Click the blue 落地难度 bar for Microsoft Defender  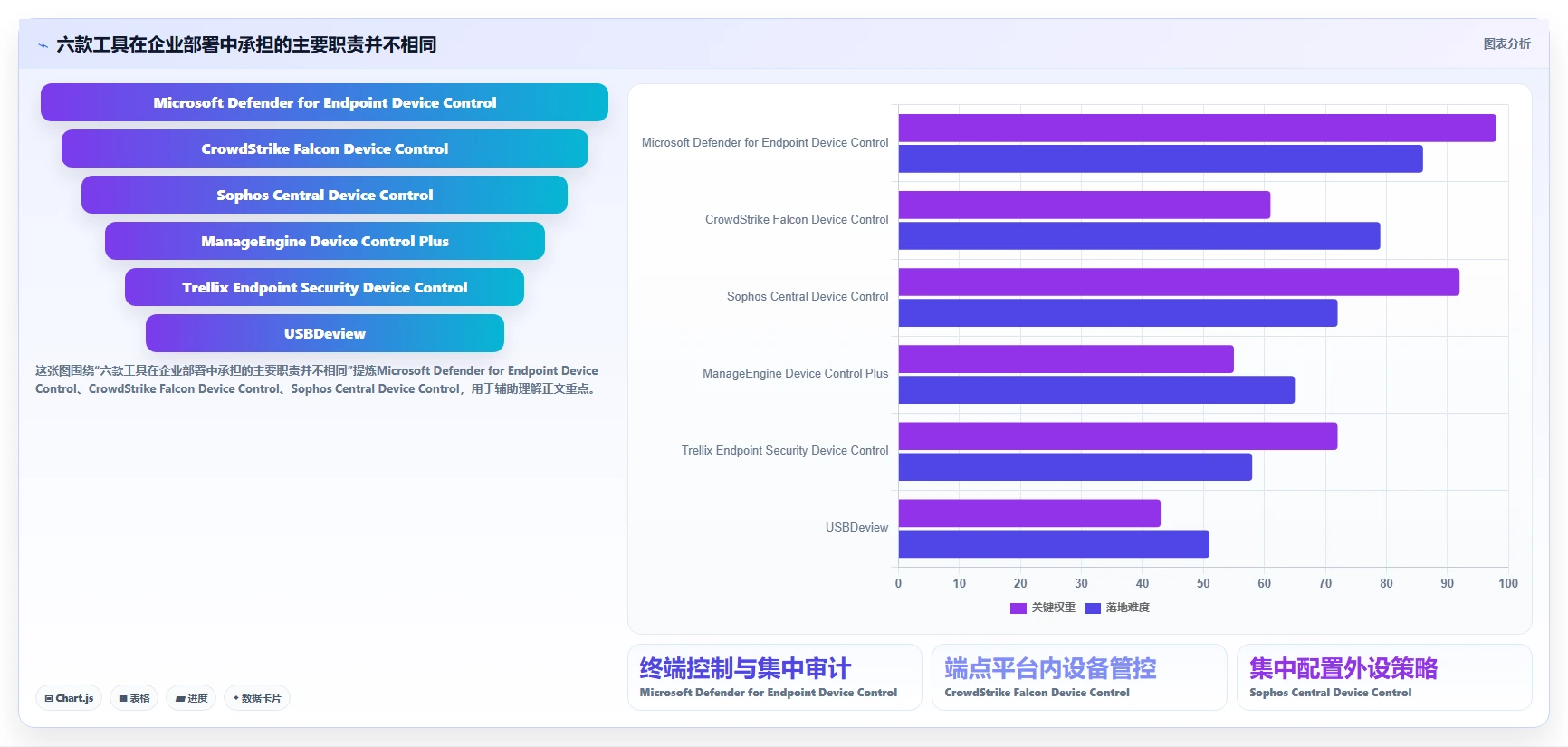pyautogui.click(x=1161, y=158)
